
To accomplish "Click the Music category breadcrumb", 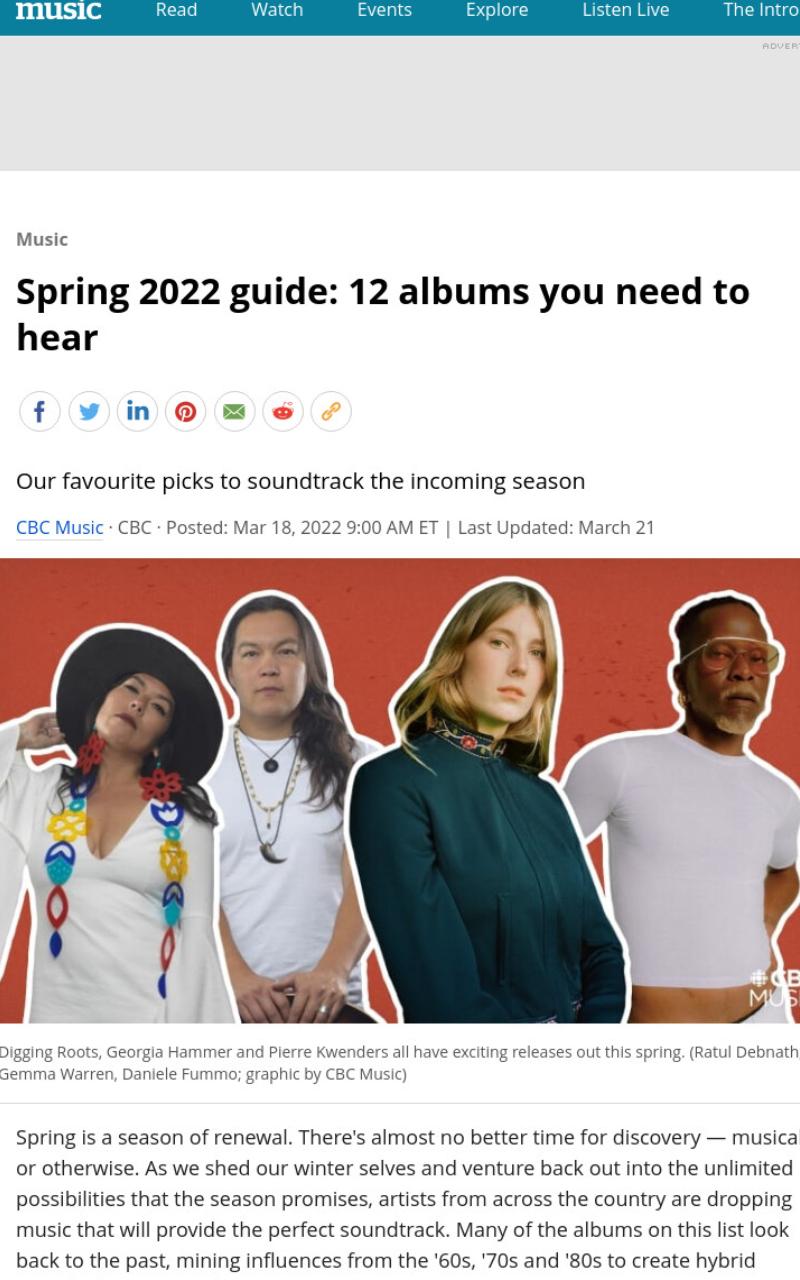I will coord(42,239).
